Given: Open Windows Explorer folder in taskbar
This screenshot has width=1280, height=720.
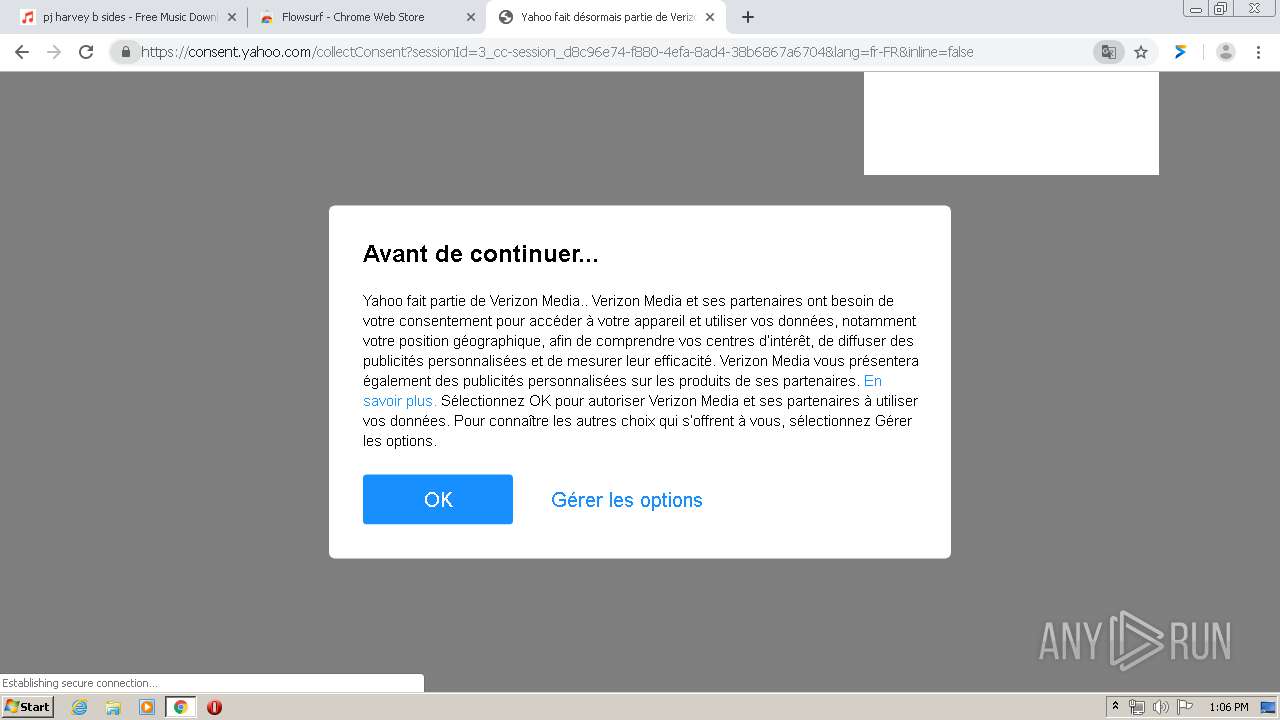Looking at the screenshot, I should (113, 707).
